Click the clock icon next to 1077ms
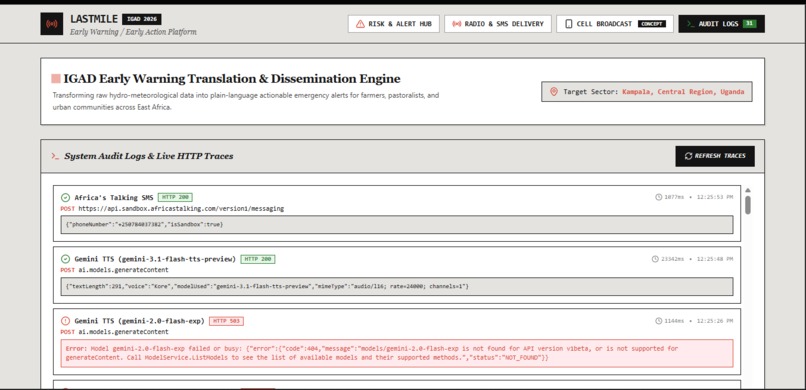Viewport: 806px width, 390px height. pos(658,197)
